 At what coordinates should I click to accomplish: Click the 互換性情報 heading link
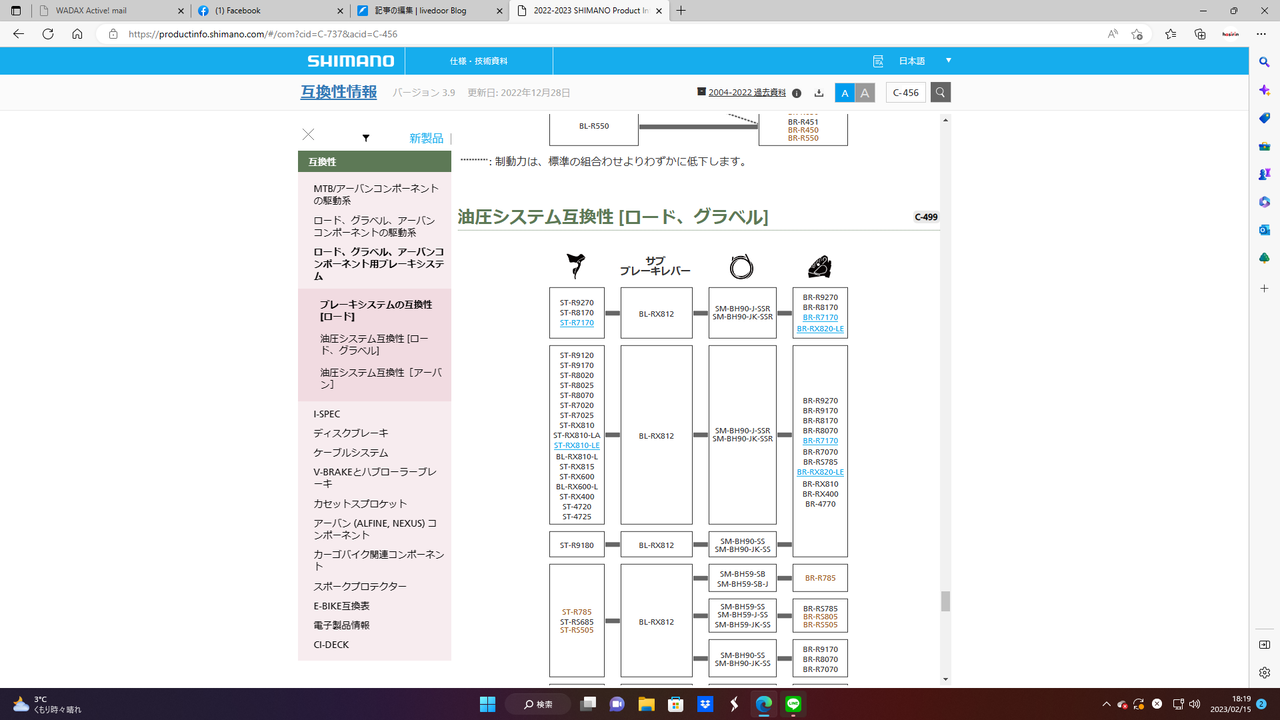point(339,92)
